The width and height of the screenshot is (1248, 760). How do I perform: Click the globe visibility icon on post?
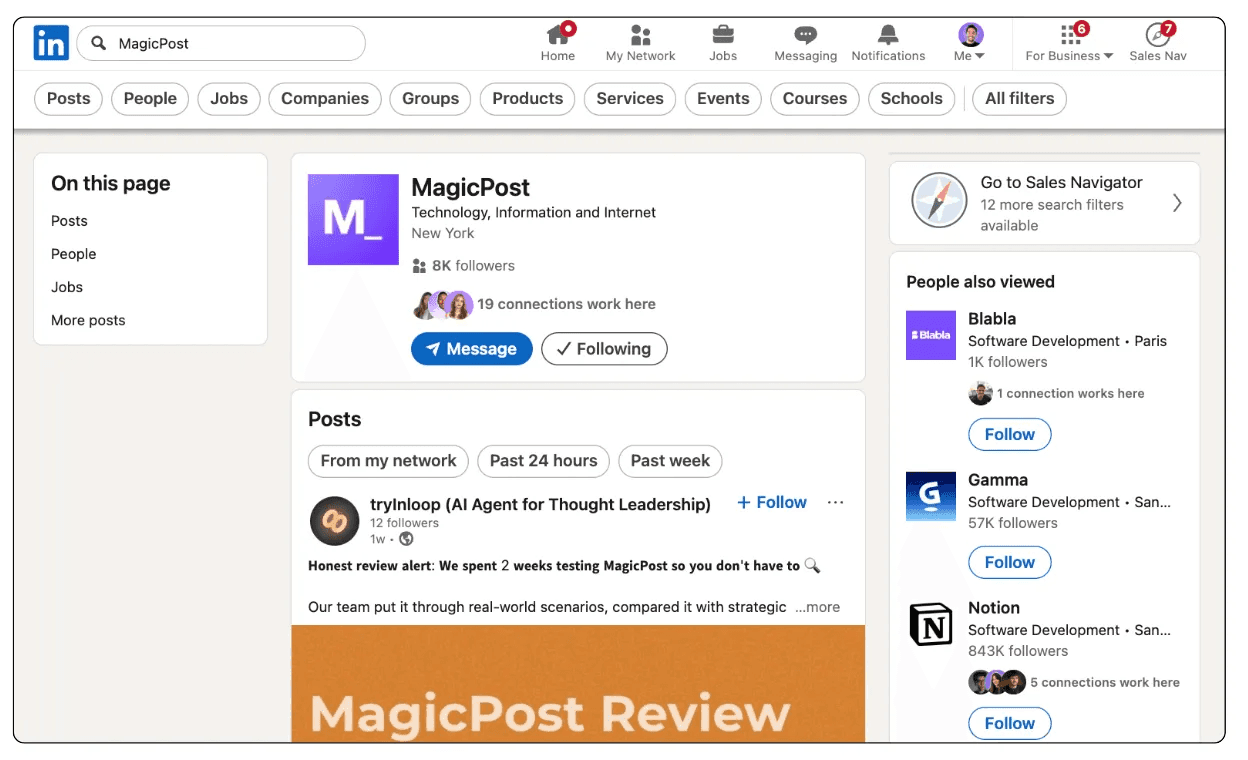pos(406,539)
